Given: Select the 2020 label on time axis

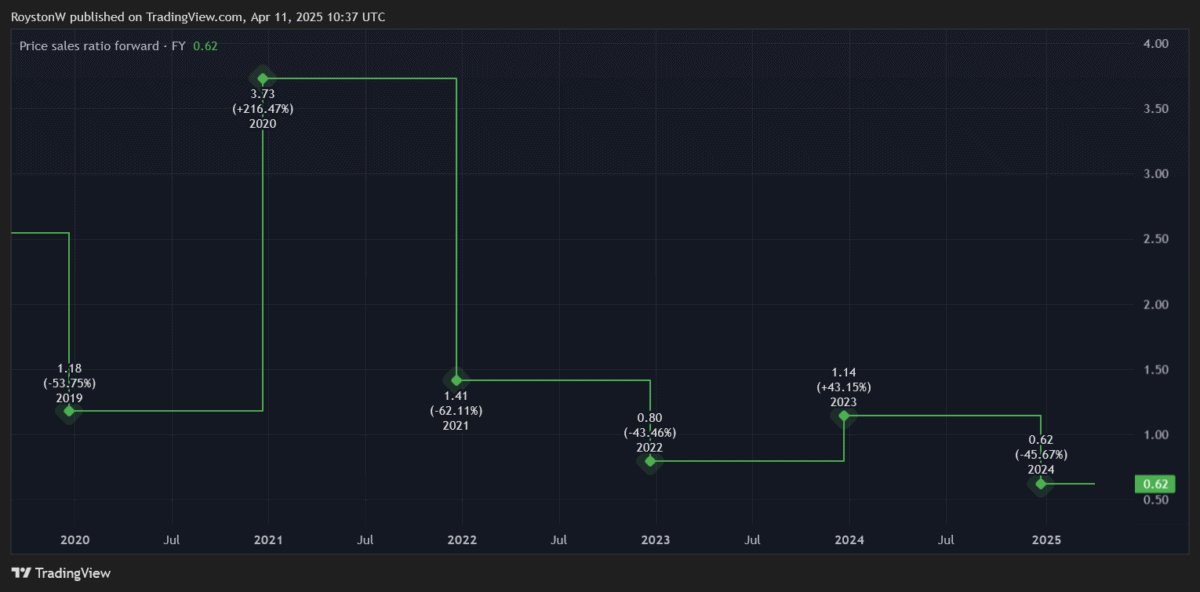Looking at the screenshot, I should pos(75,540).
